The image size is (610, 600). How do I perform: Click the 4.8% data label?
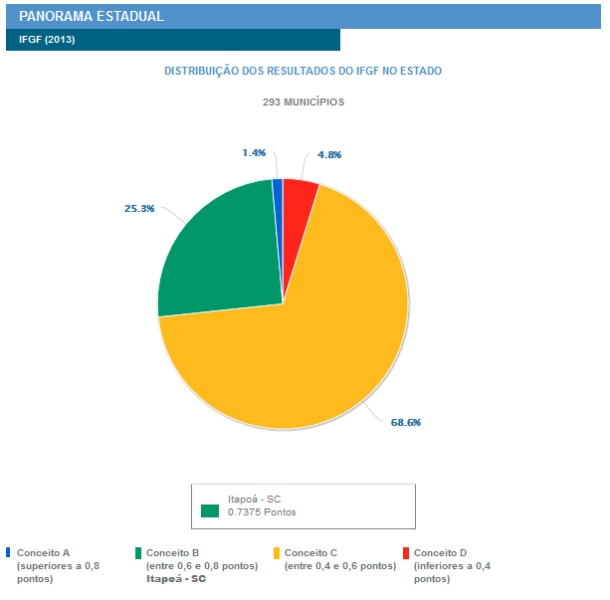tap(330, 155)
